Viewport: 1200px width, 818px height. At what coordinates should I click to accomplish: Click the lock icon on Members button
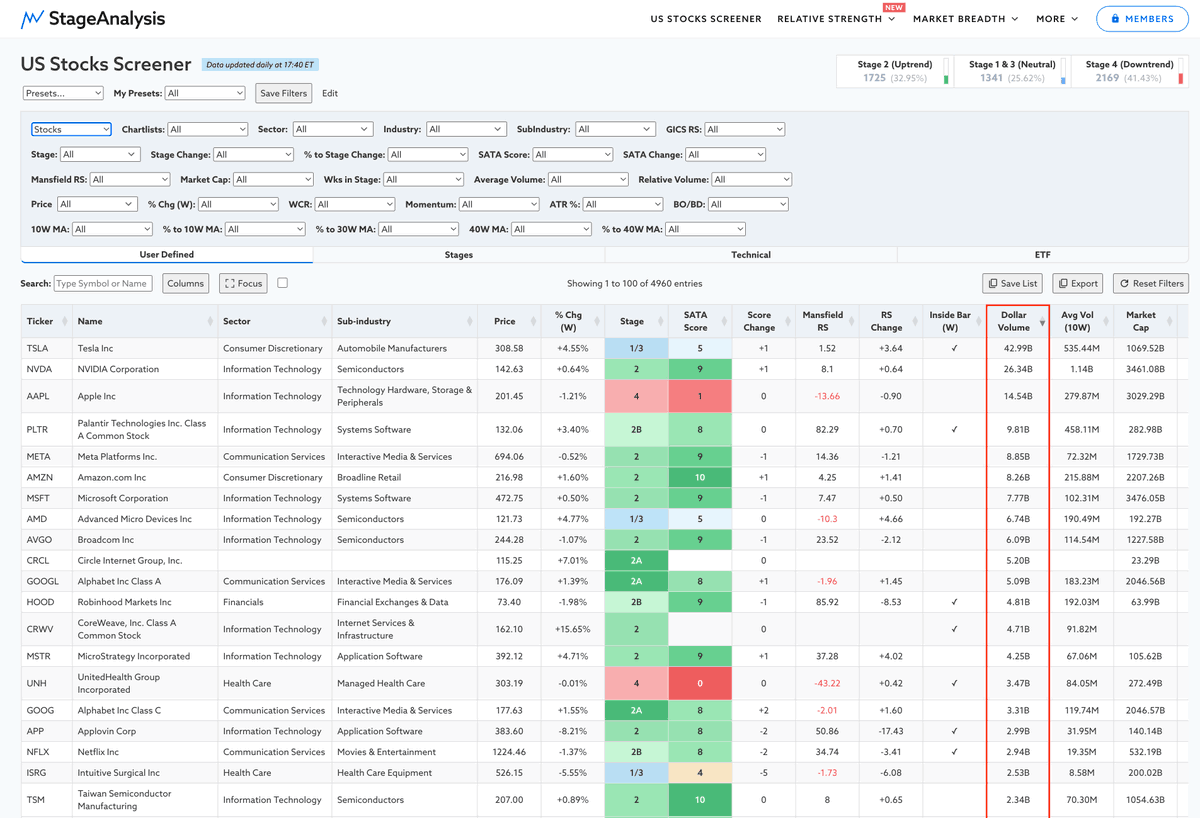(1115, 19)
